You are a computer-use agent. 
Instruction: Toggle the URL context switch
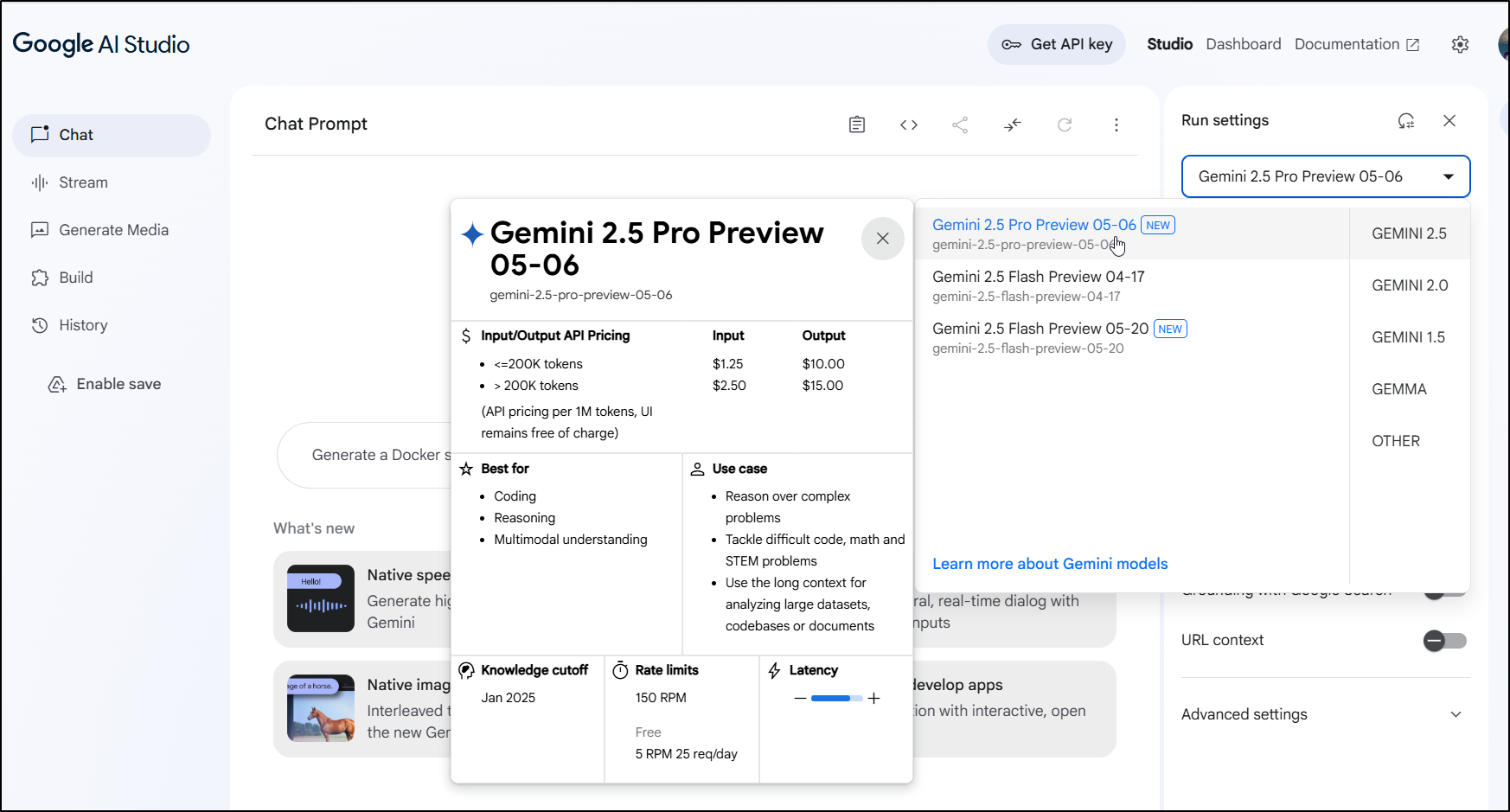[x=1445, y=641]
